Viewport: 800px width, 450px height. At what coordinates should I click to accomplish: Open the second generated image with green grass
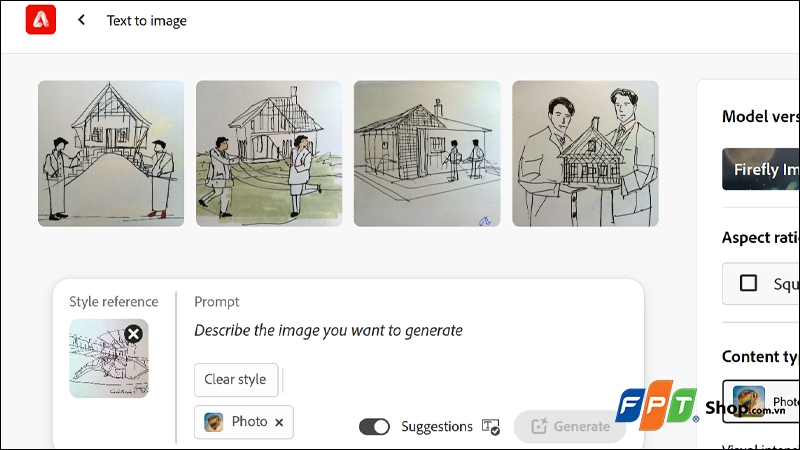click(x=269, y=154)
